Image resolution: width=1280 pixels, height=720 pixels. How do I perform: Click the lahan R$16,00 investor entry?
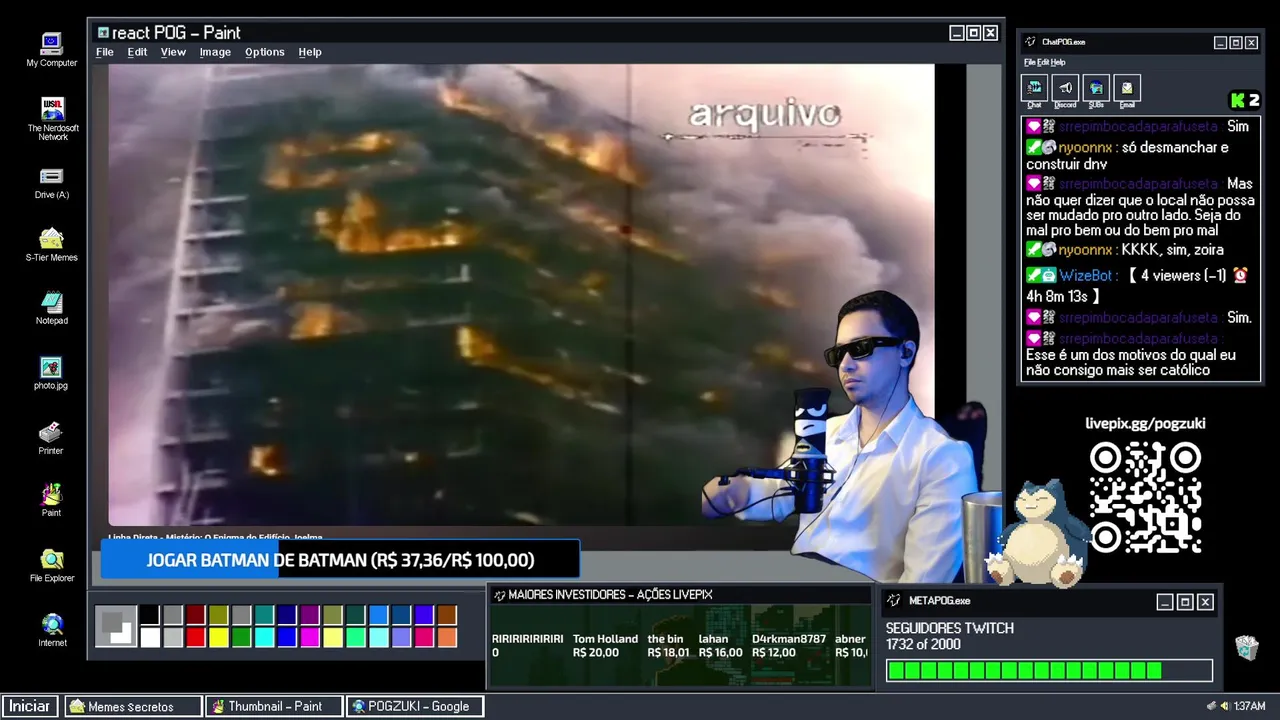[x=720, y=646]
